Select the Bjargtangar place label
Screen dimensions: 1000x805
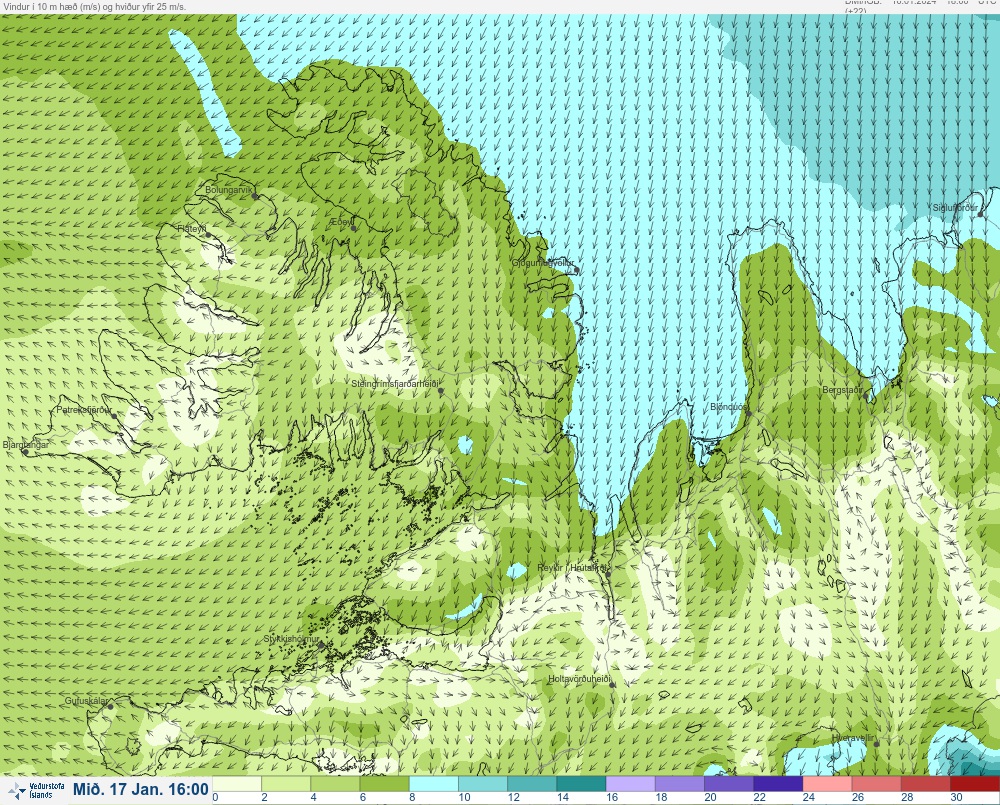[26, 445]
